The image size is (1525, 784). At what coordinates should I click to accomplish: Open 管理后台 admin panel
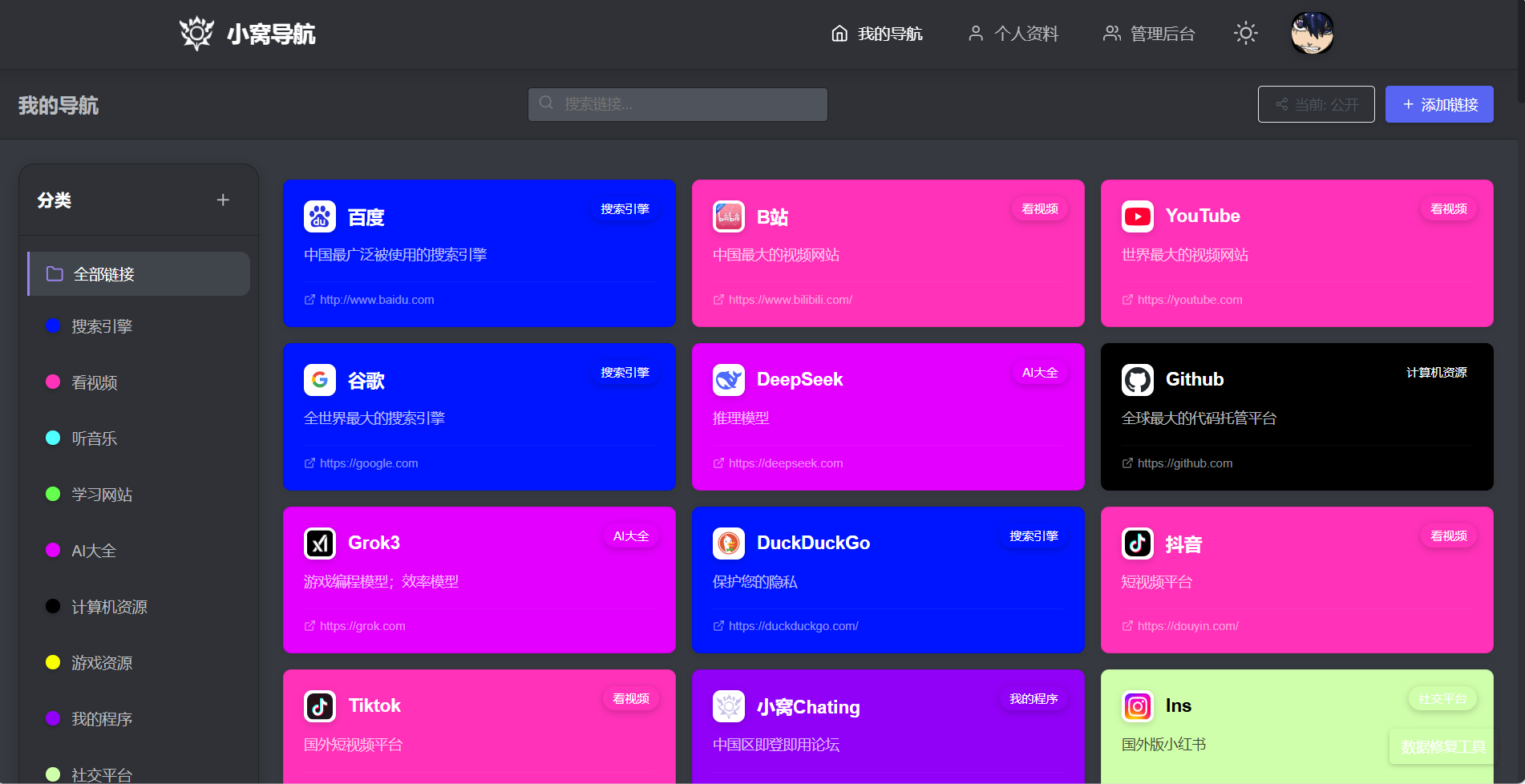pyautogui.click(x=1149, y=34)
